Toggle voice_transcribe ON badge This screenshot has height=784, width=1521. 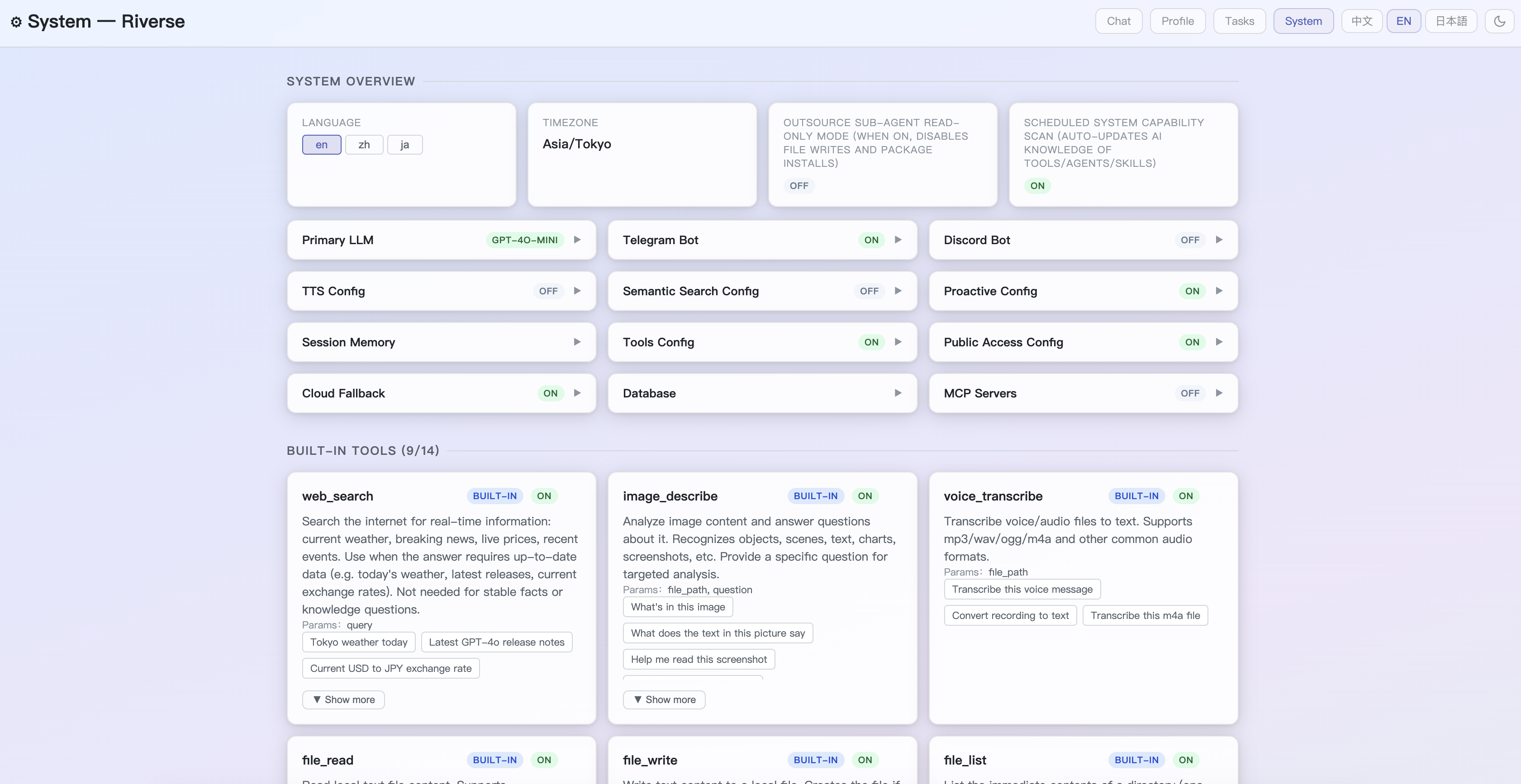(x=1186, y=496)
